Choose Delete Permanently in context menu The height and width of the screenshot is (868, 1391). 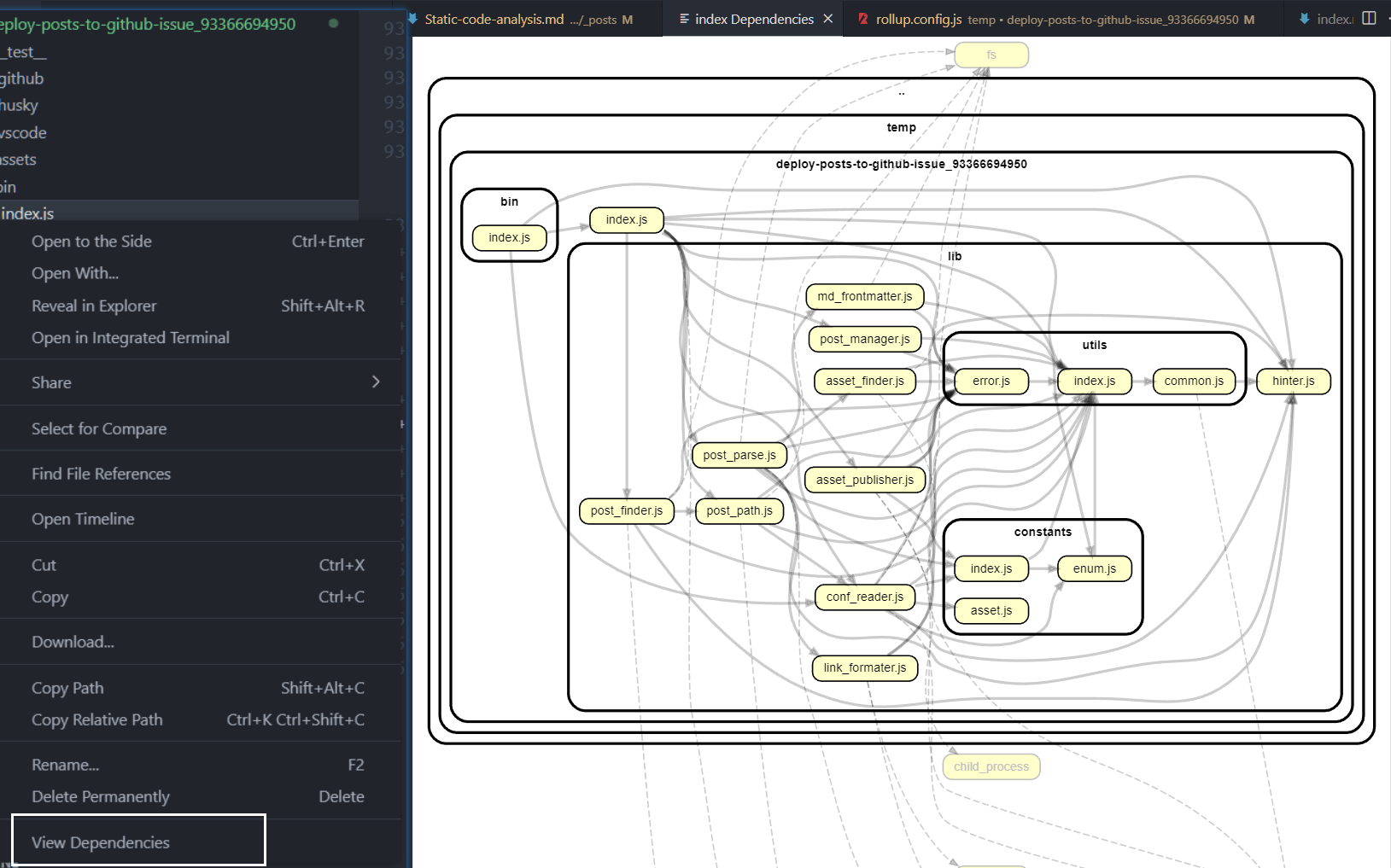[x=101, y=796]
